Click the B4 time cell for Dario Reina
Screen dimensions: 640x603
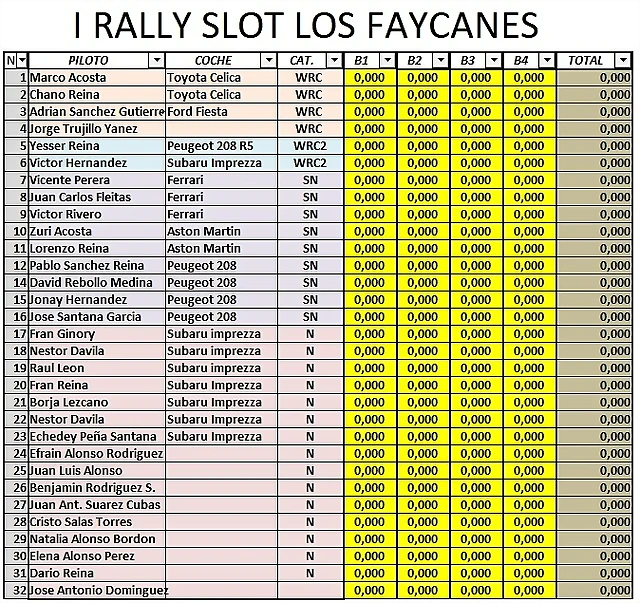click(529, 573)
